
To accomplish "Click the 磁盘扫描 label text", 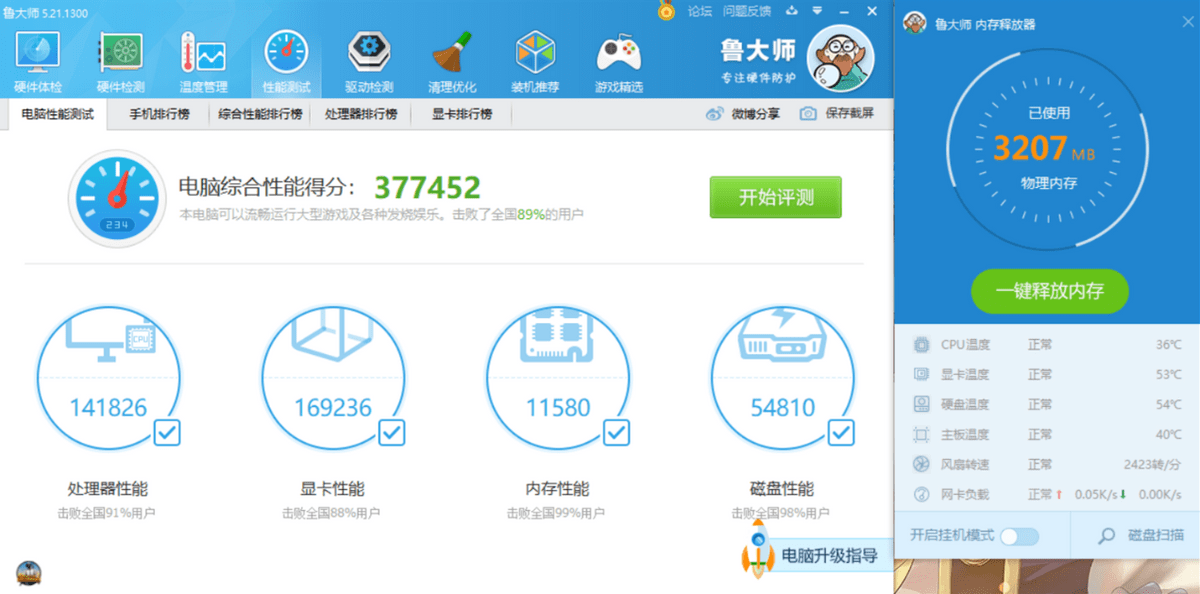I will pyautogui.click(x=1156, y=536).
